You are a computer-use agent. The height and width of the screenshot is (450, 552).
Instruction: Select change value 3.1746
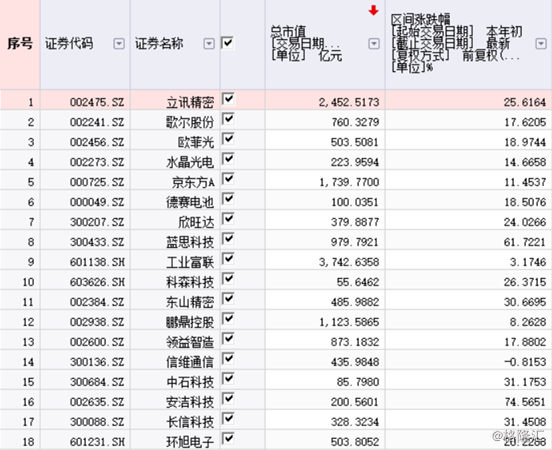(x=528, y=262)
